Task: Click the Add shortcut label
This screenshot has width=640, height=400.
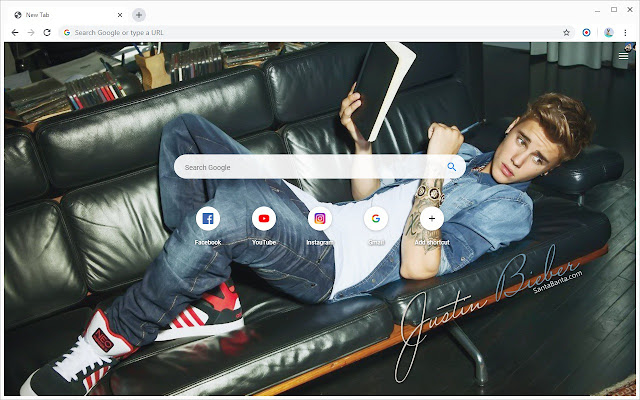Action: (432, 242)
